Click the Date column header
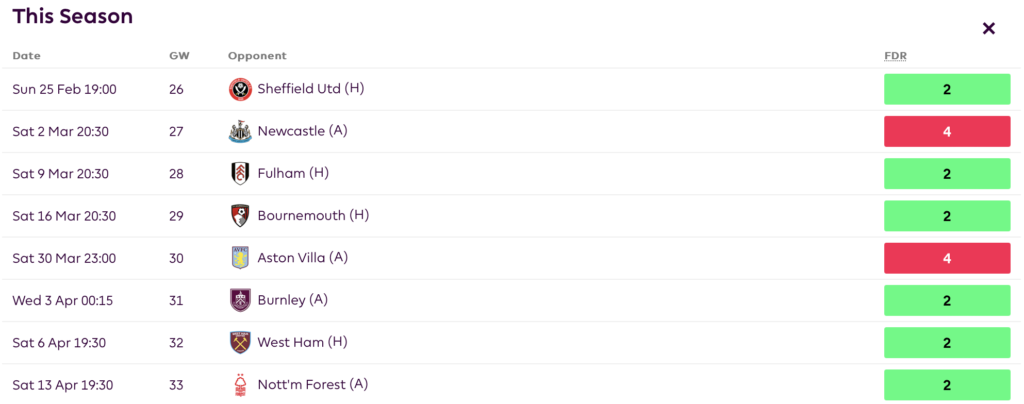The image size is (1024, 404). point(26,56)
